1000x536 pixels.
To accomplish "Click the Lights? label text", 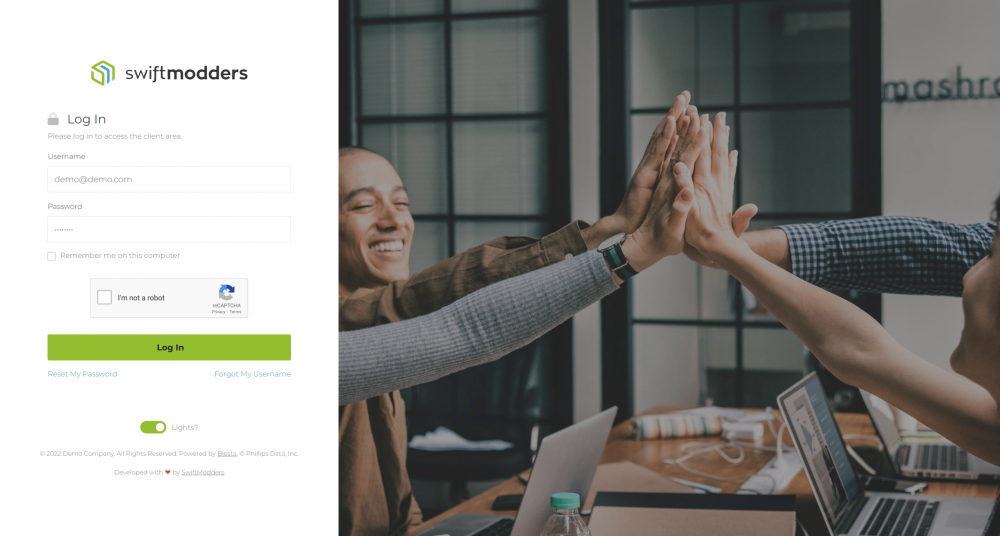I will click(x=185, y=428).
